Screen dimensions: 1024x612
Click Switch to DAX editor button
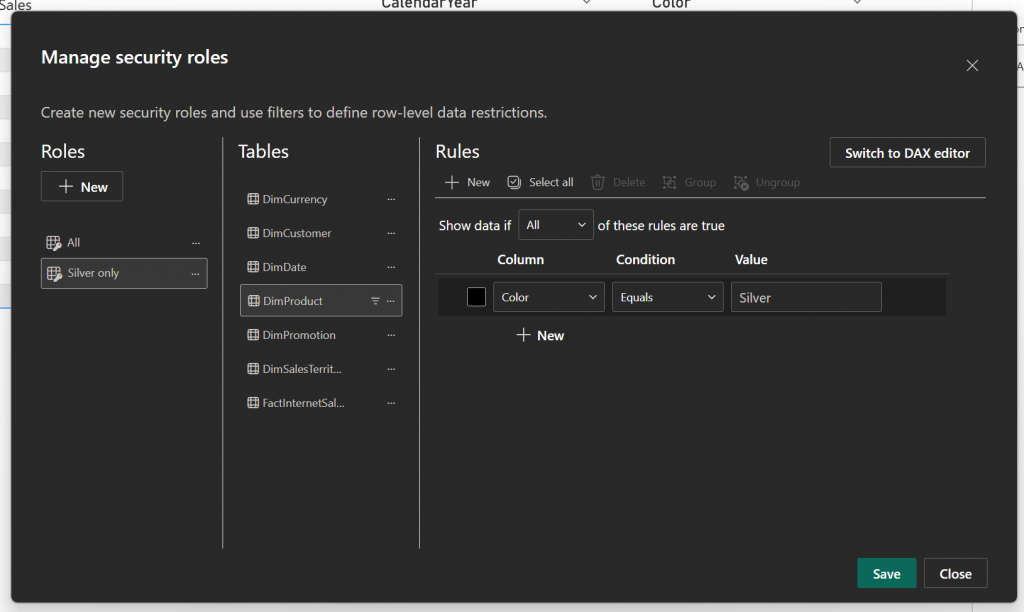[x=907, y=153]
